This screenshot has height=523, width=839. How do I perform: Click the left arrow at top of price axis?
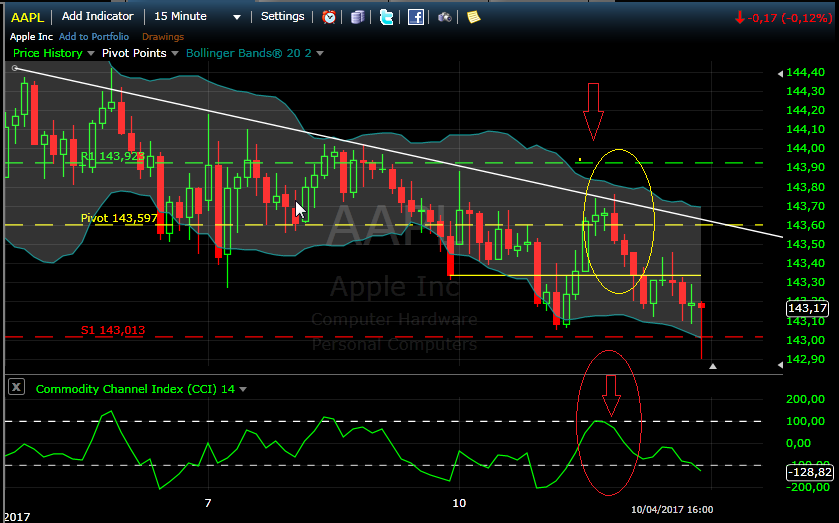point(780,73)
